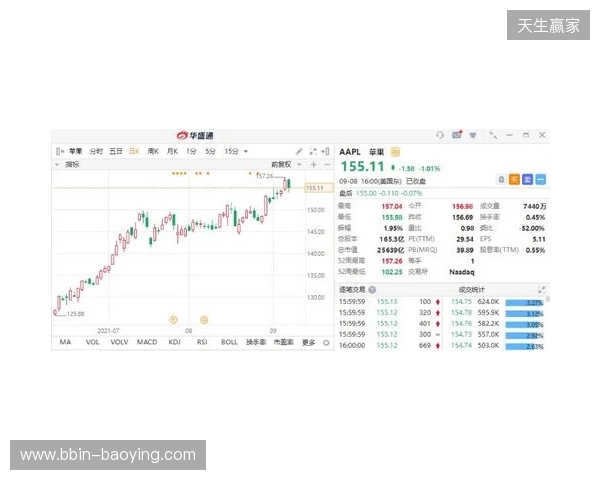Expand the trades panel via corner icon
The width and height of the screenshot is (600, 480).
542,290
